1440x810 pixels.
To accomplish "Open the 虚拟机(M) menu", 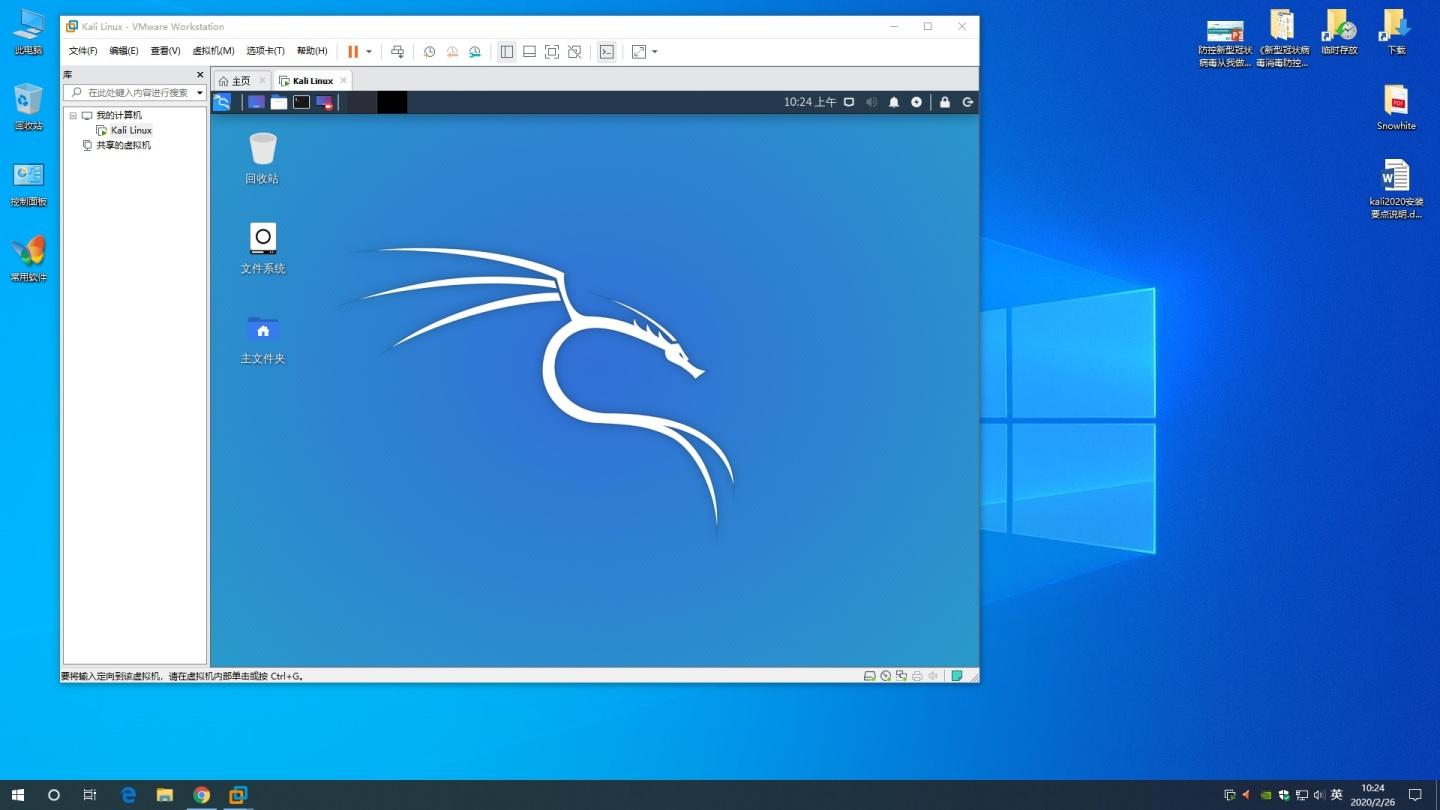I will [213, 51].
